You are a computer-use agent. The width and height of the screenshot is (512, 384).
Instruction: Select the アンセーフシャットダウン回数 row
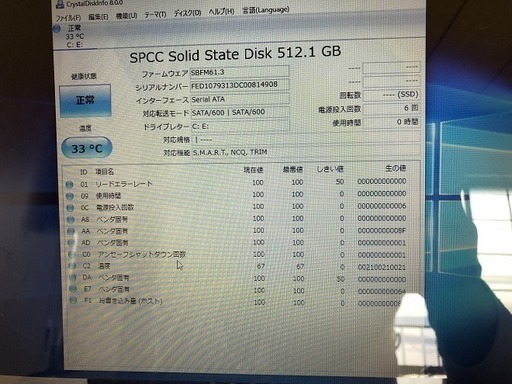pyautogui.click(x=237, y=255)
